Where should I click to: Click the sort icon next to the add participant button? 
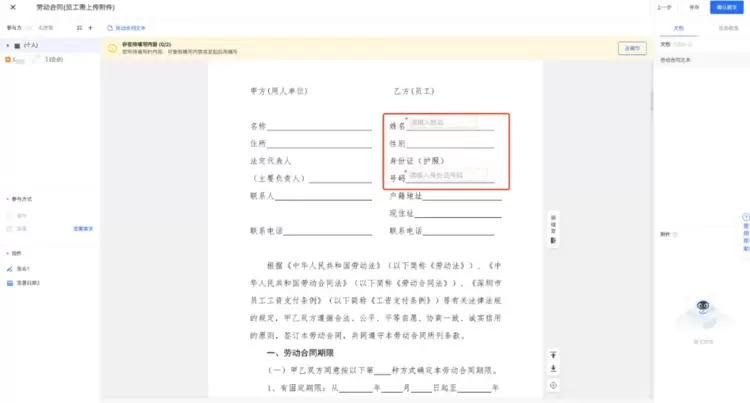click(79, 28)
